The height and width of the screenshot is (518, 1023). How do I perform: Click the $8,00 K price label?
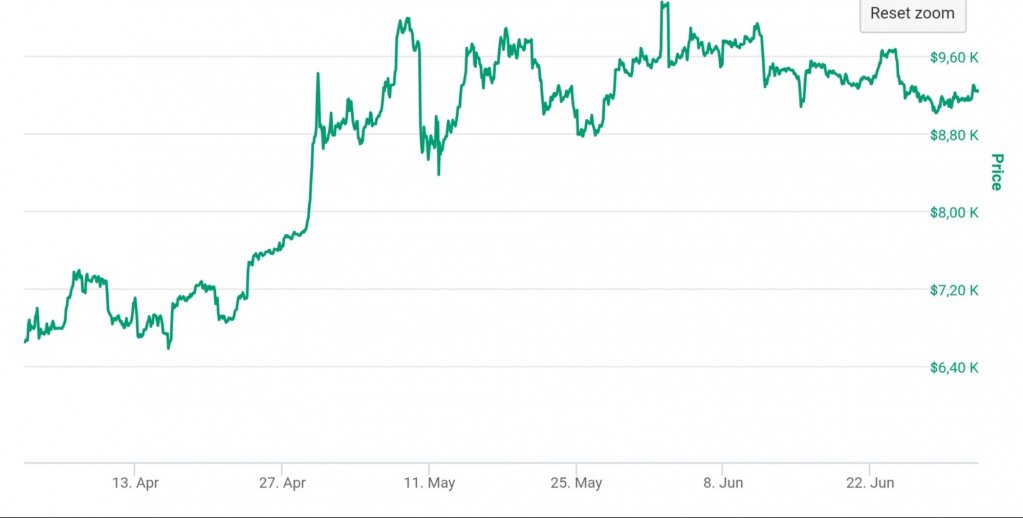point(954,212)
